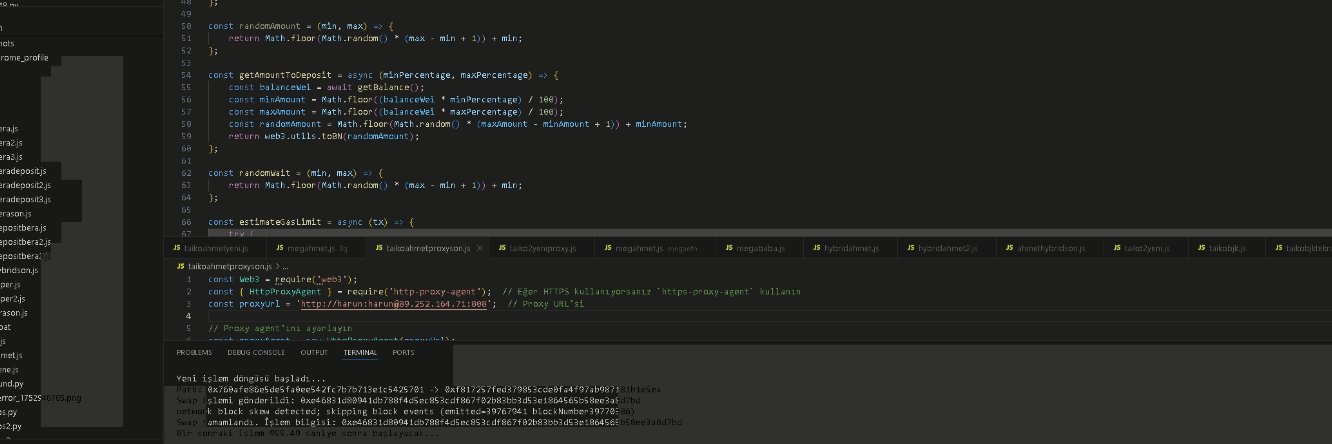Click the underlined proxy URL string on line 3
The image size is (1332, 444).
(x=394, y=303)
